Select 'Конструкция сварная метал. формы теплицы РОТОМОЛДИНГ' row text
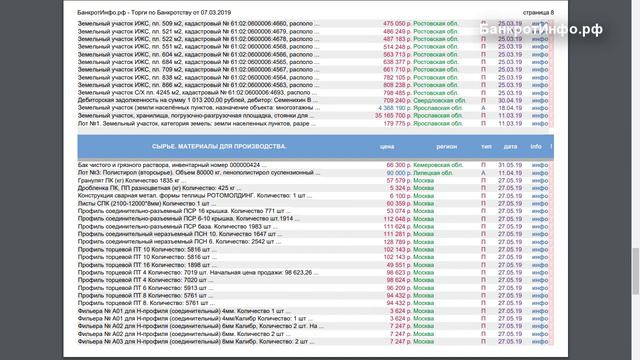Image resolution: width=640 pixels, height=360 pixels. point(195,196)
